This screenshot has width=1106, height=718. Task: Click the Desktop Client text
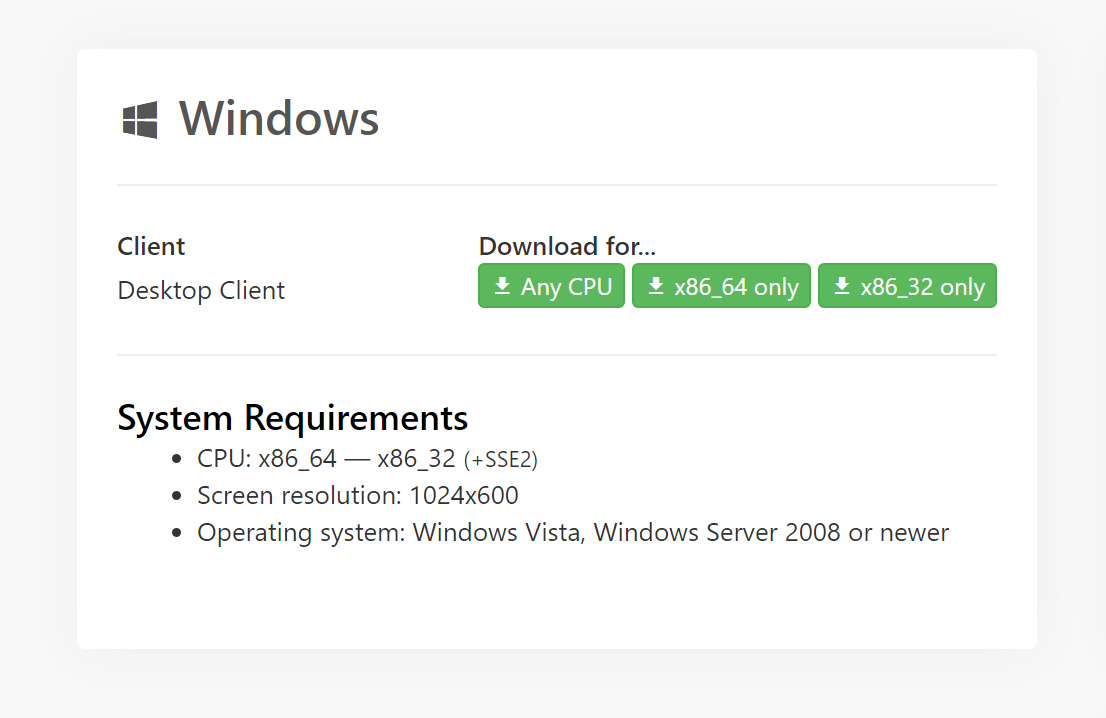point(201,291)
